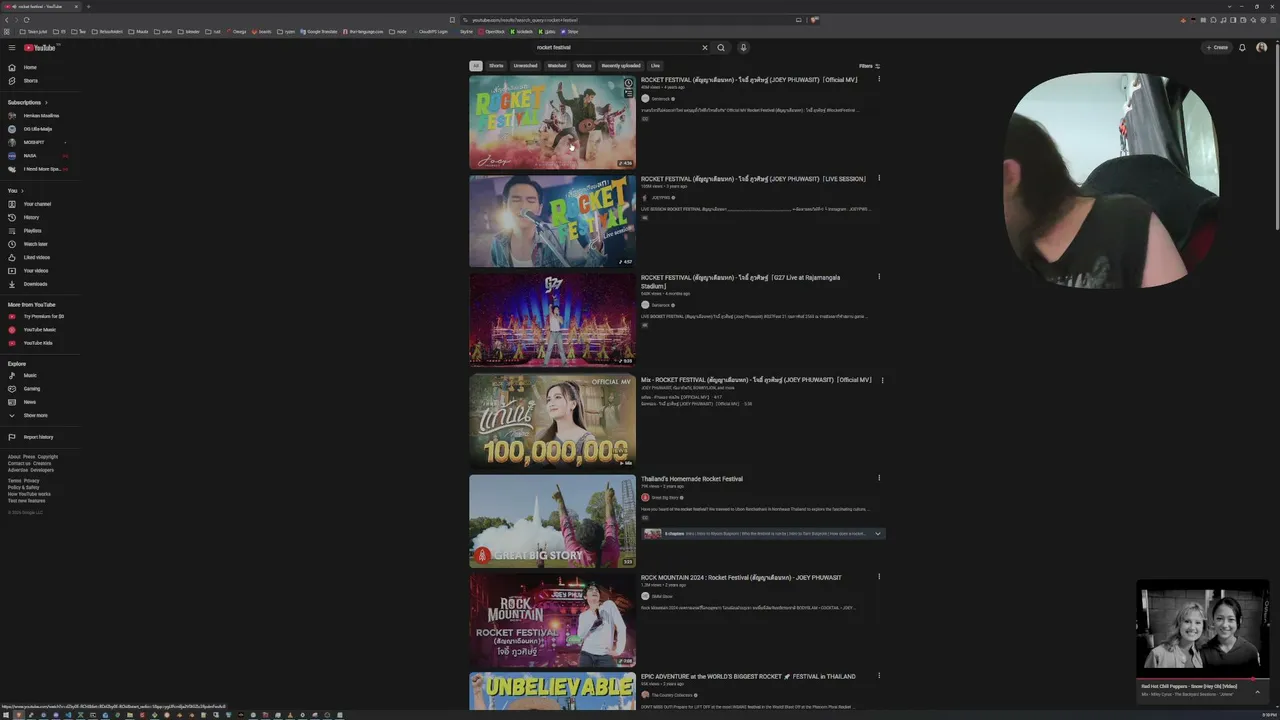This screenshot has width=1280, height=720.
Task: Add first video to Watch later via clock
Action: tap(628, 84)
